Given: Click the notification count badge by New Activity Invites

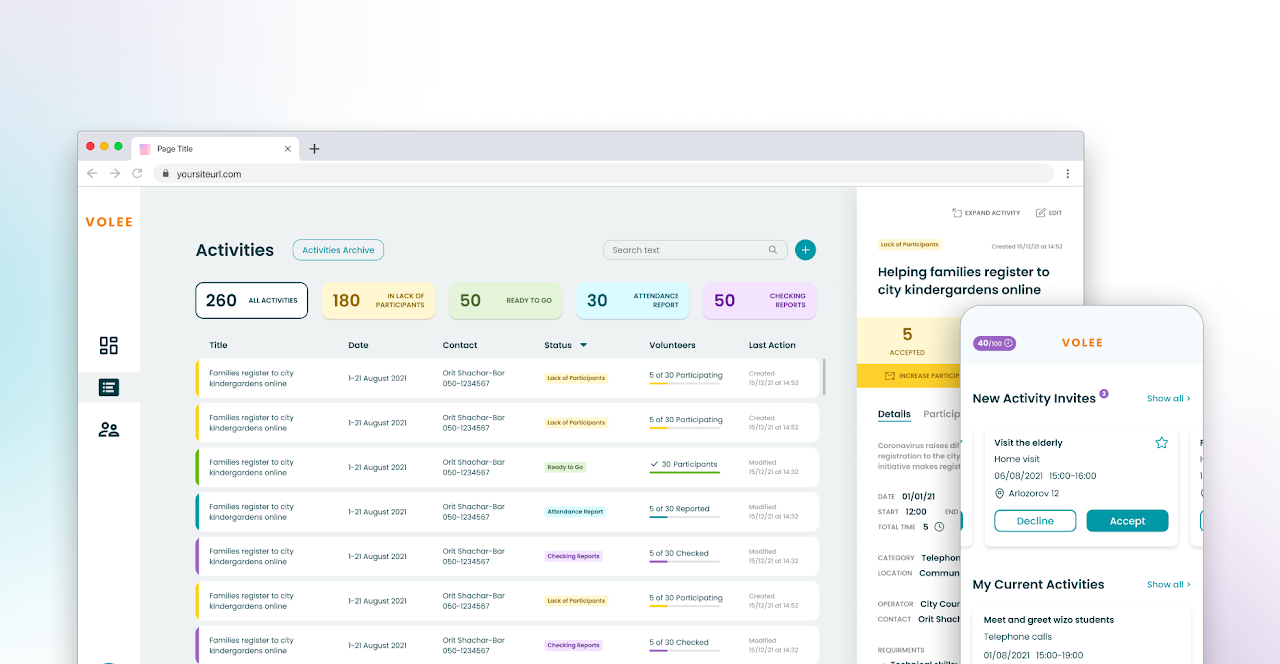Looking at the screenshot, I should coord(1104,393).
